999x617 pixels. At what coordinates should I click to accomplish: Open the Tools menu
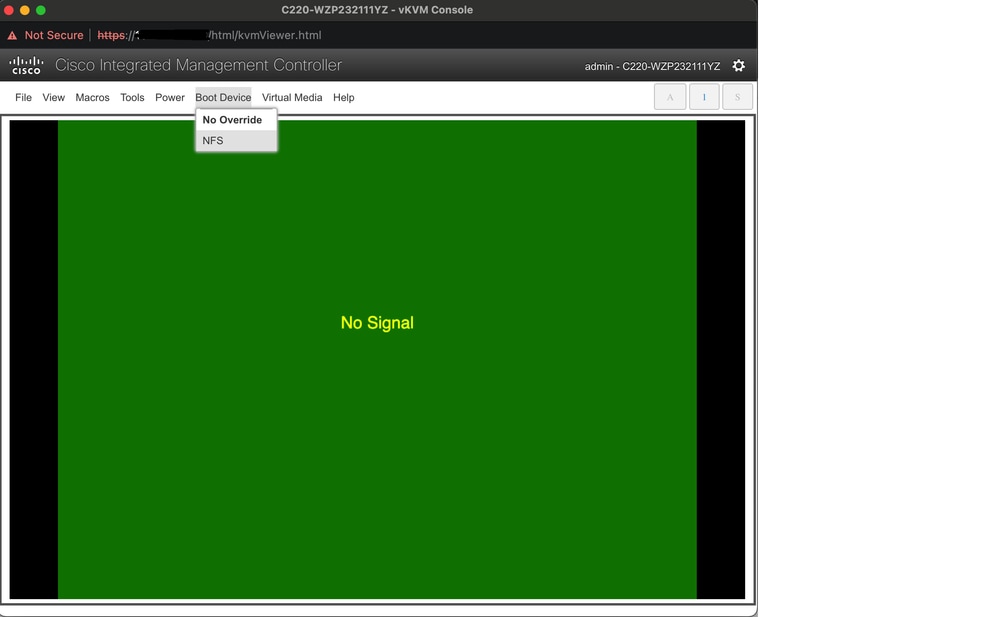pos(132,98)
